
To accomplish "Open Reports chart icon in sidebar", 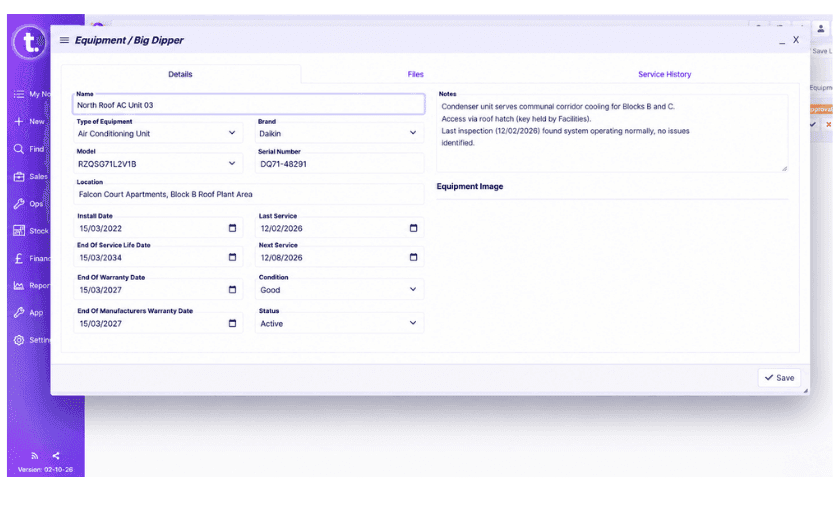I will tap(19, 285).
